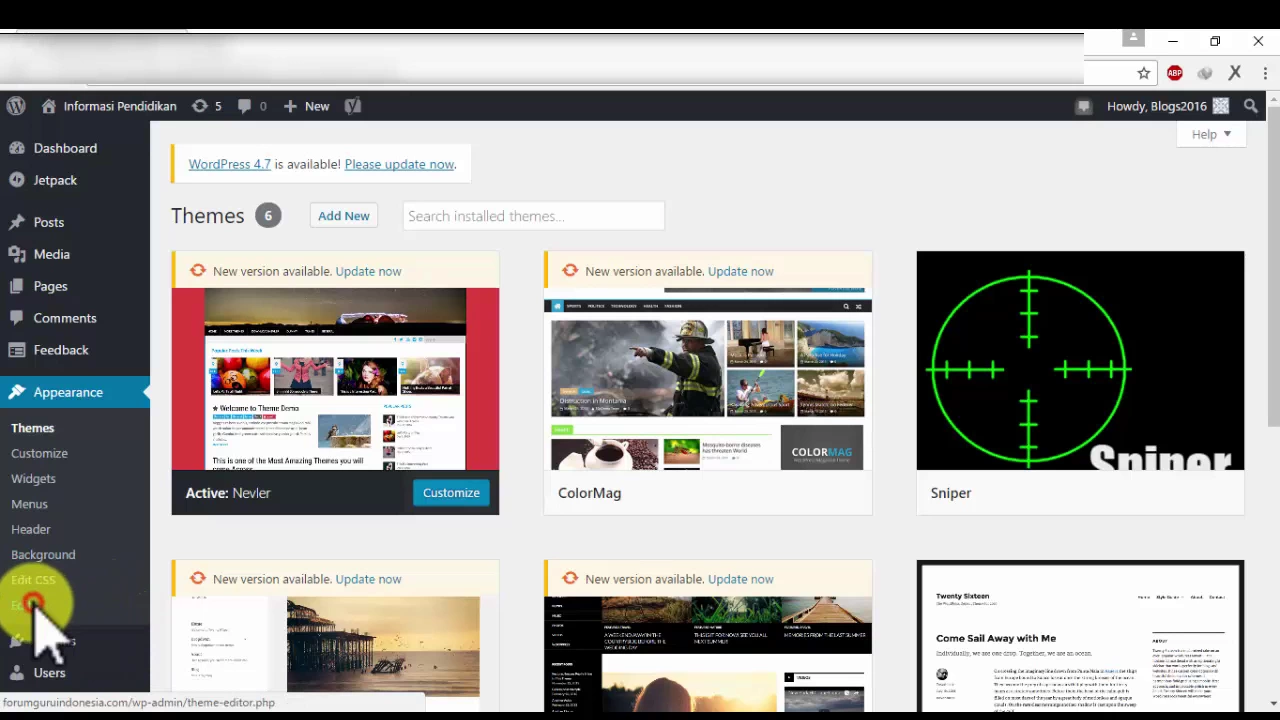This screenshot has width=1280, height=720.
Task: Select the Sniper theme screenshot
Action: (1080, 361)
